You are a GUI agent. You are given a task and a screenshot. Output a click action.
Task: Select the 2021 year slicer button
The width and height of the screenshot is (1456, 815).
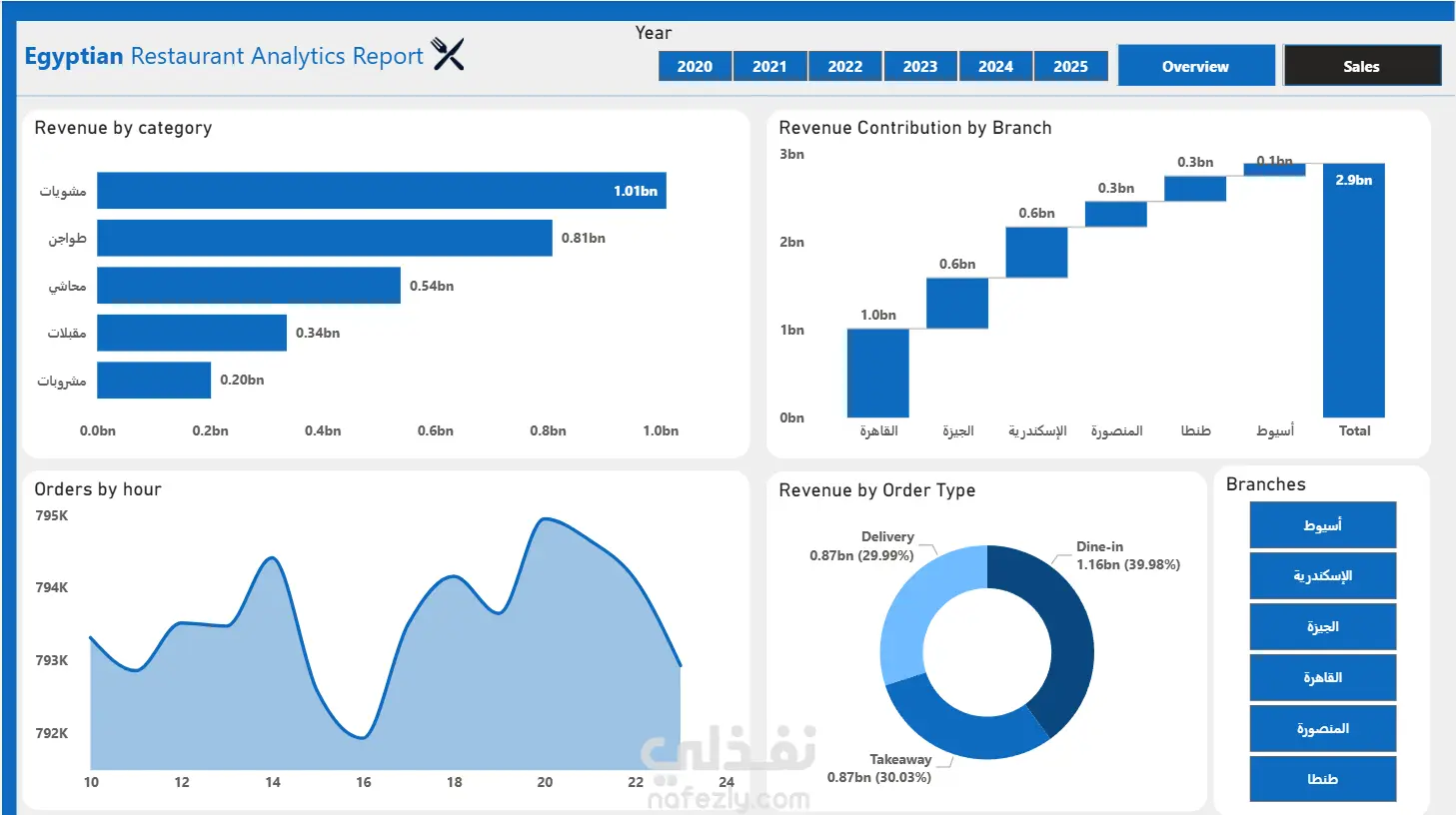(x=769, y=67)
